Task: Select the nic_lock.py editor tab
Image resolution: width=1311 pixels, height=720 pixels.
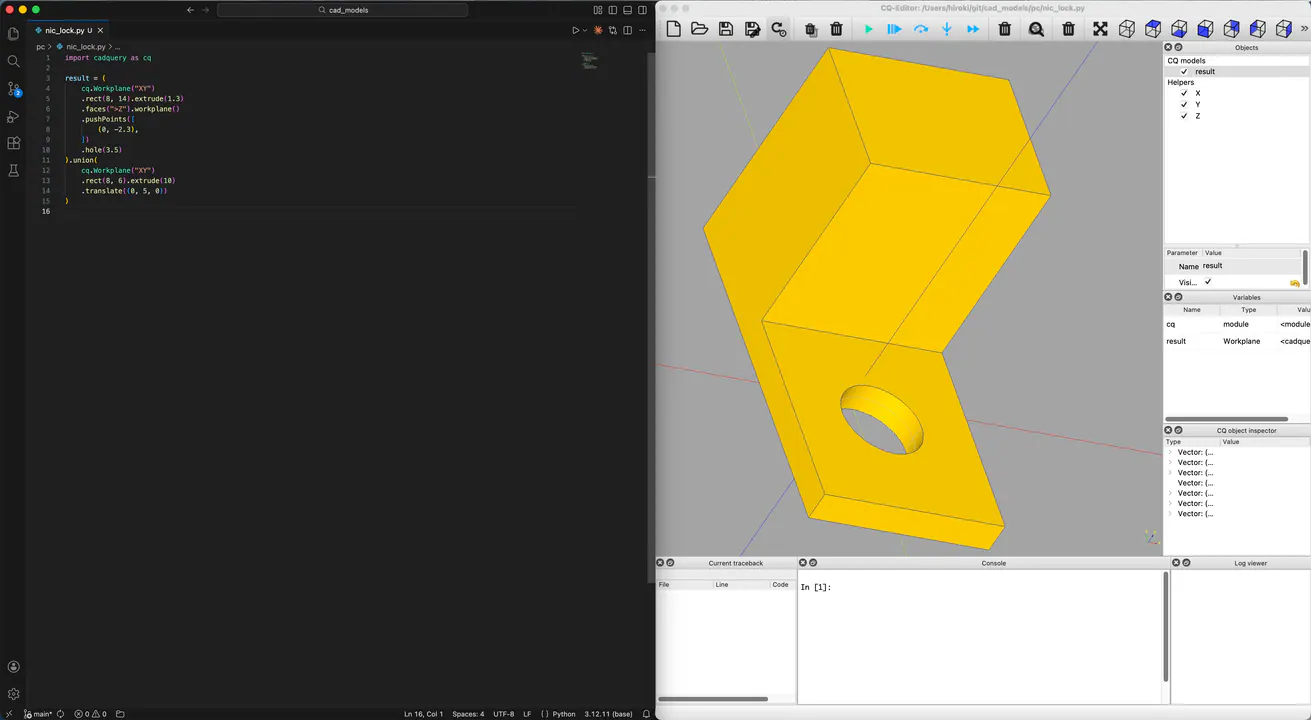Action: [x=66, y=31]
